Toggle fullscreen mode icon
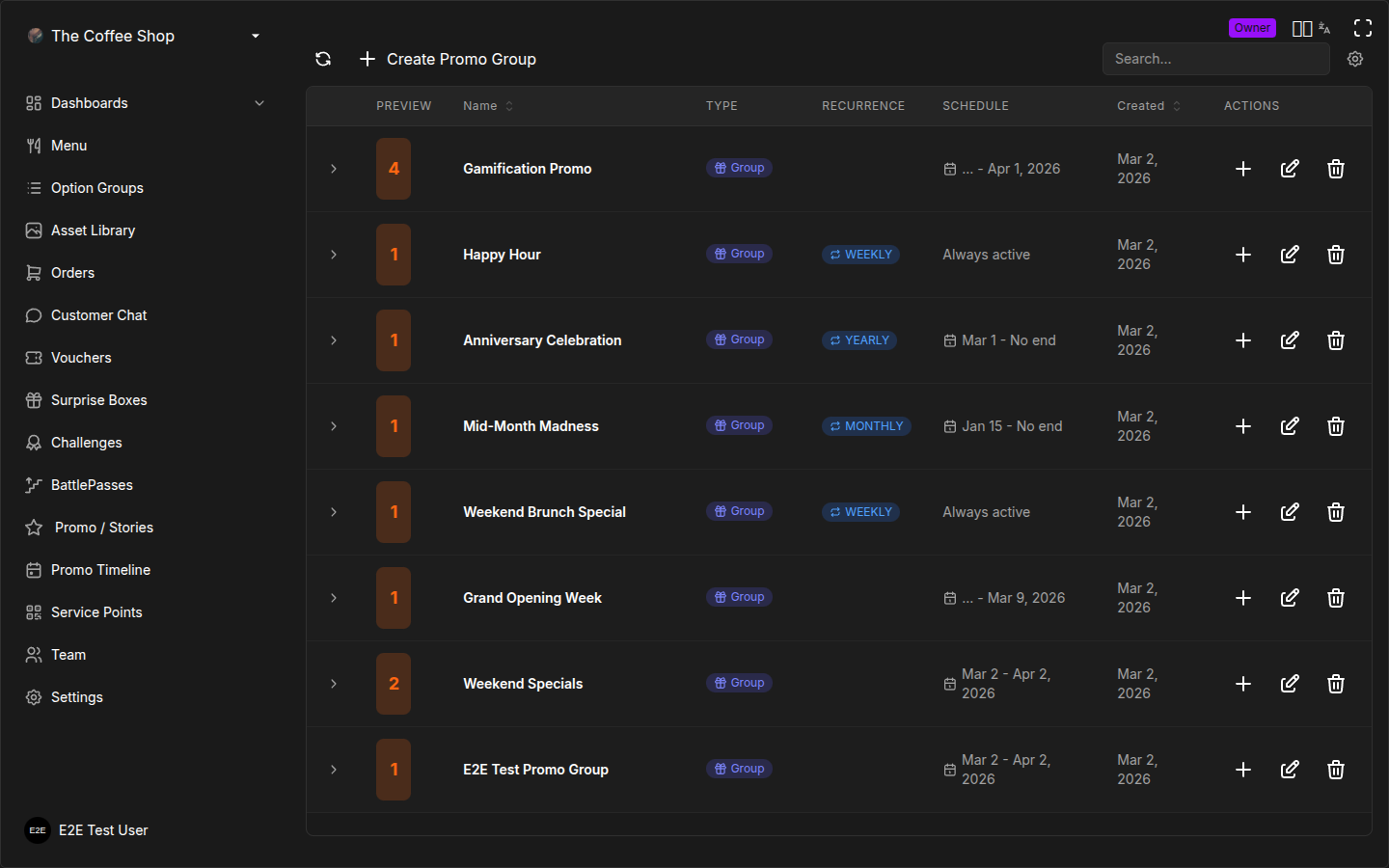The image size is (1389, 868). point(1362,28)
